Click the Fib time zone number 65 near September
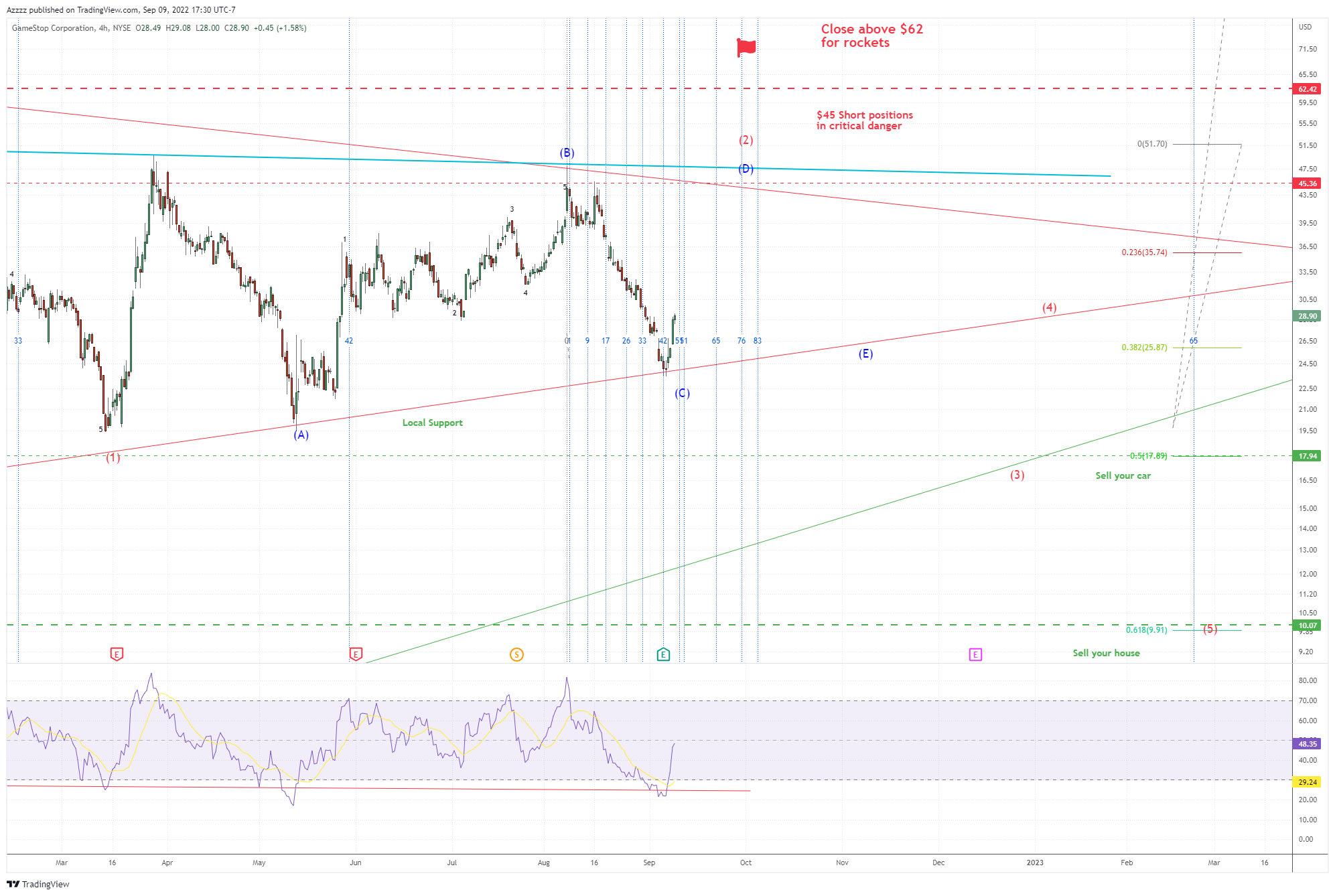 click(x=716, y=341)
